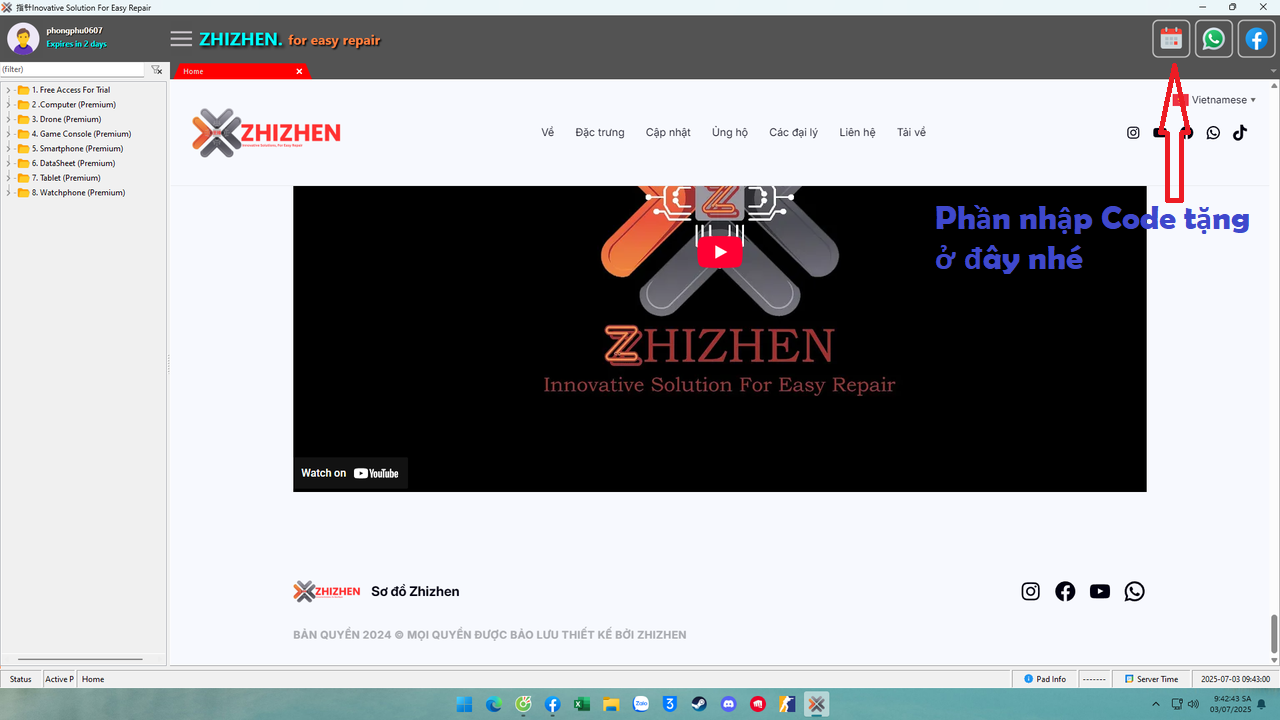Open File Explorer from the taskbar
Screen dimensions: 1280x720
611,704
